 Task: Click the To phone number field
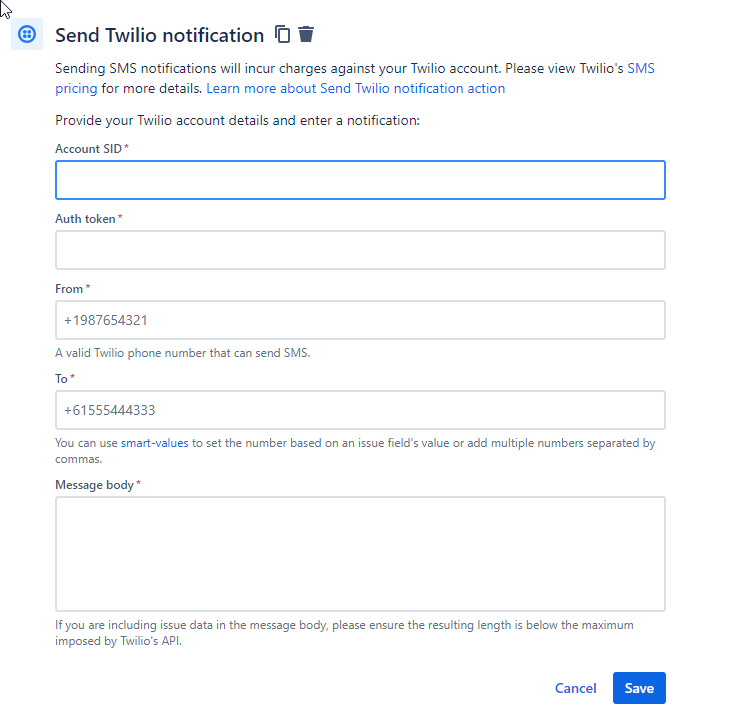[360, 410]
